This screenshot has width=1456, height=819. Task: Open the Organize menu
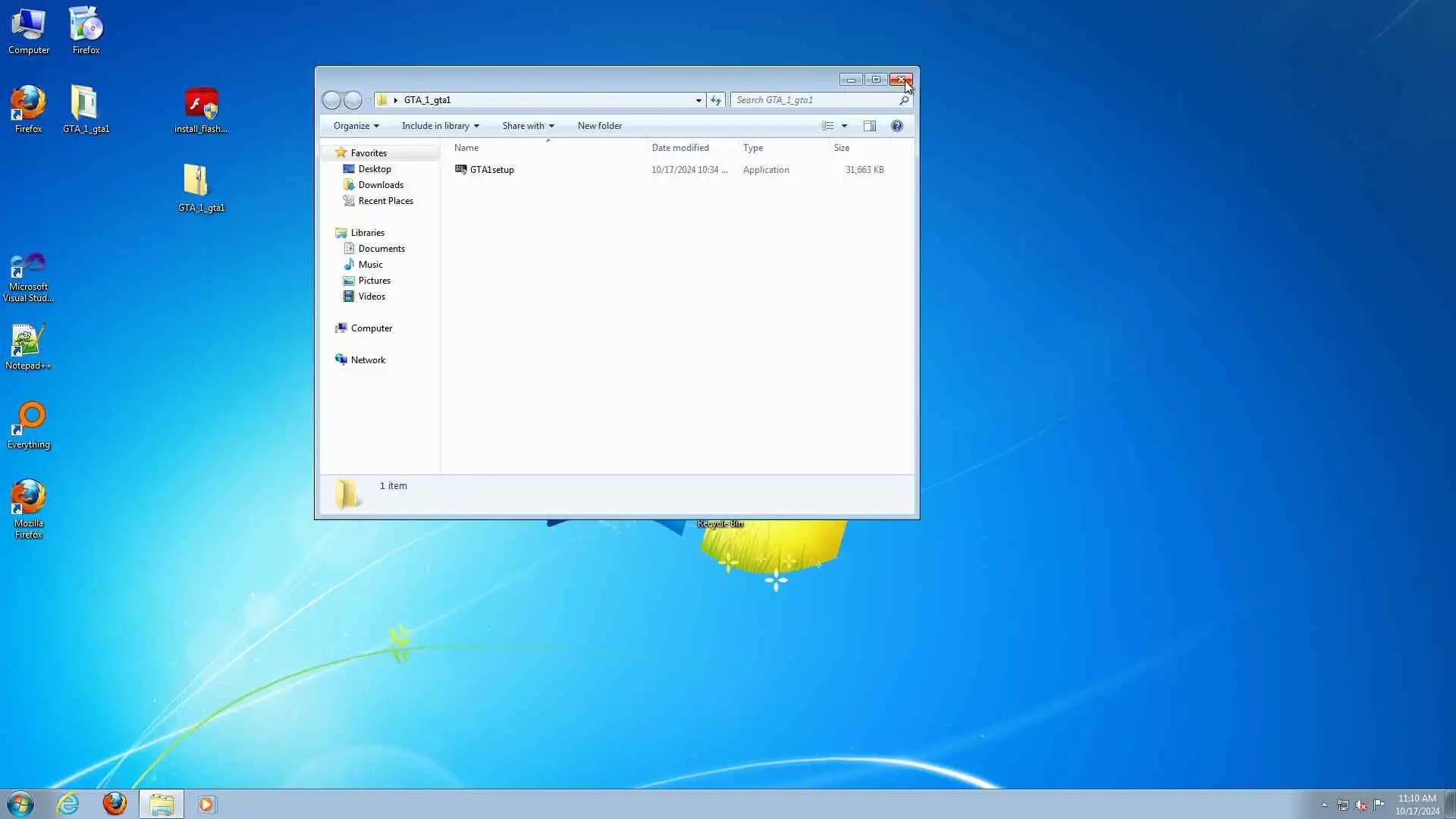click(356, 126)
